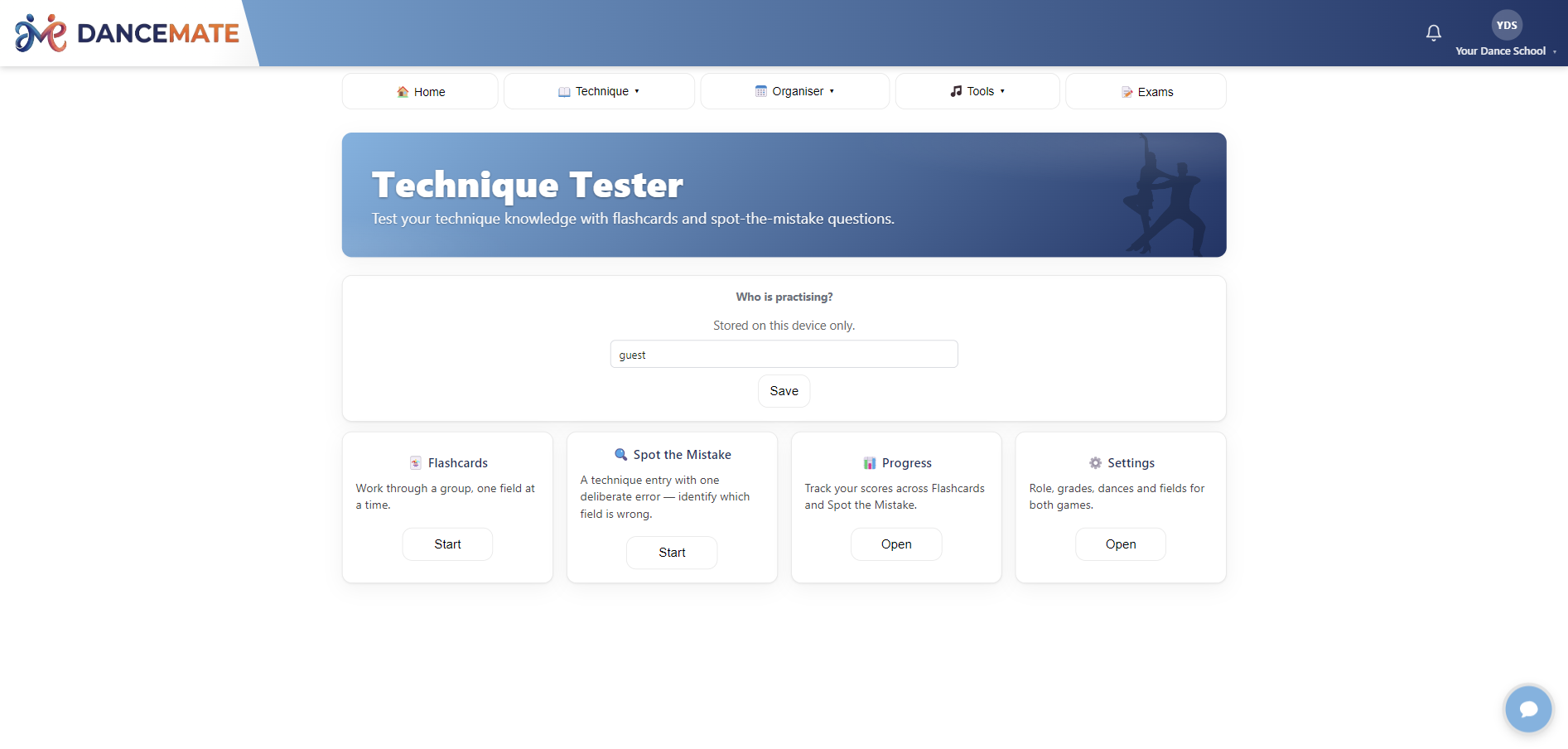Click 'Stored on this device only.' text
This screenshot has width=1568, height=749.
[784, 326]
